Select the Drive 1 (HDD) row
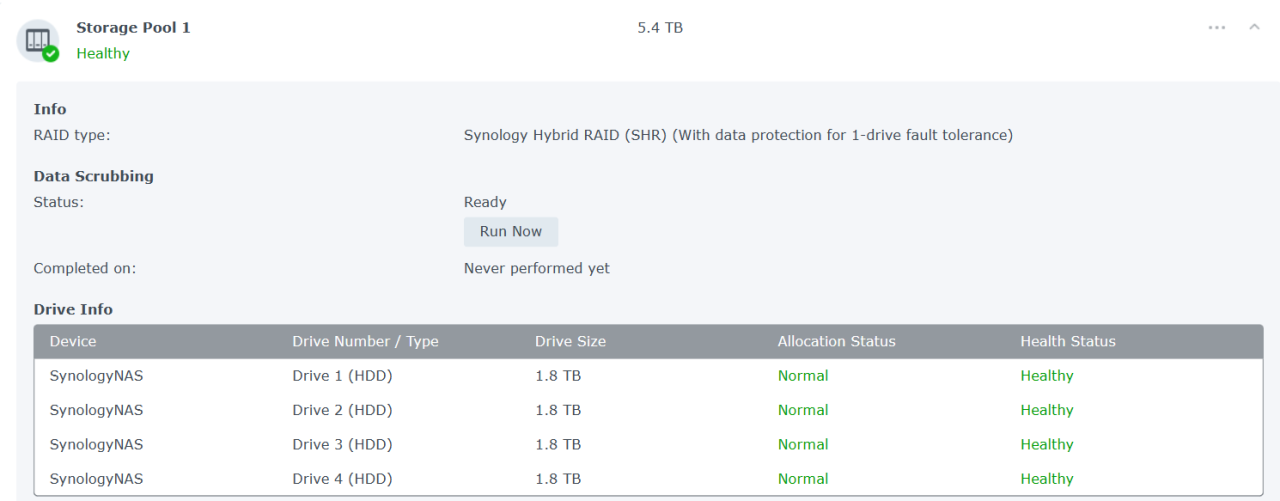The height and width of the screenshot is (501, 1280). (x=342, y=376)
